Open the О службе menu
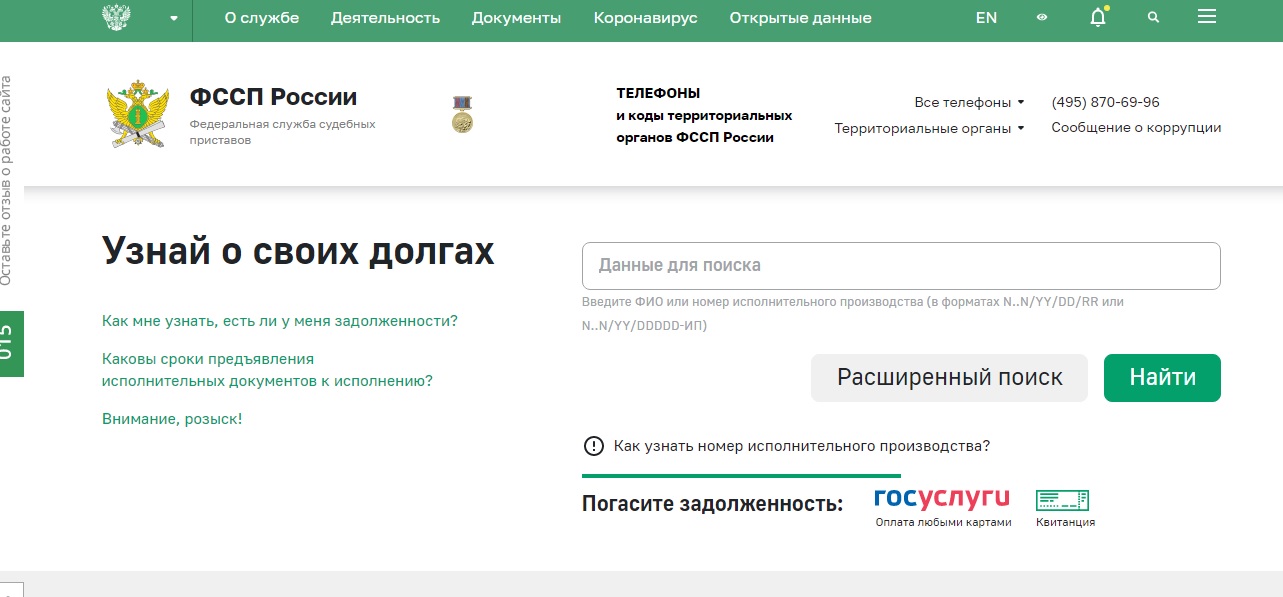1283x597 pixels. (262, 17)
